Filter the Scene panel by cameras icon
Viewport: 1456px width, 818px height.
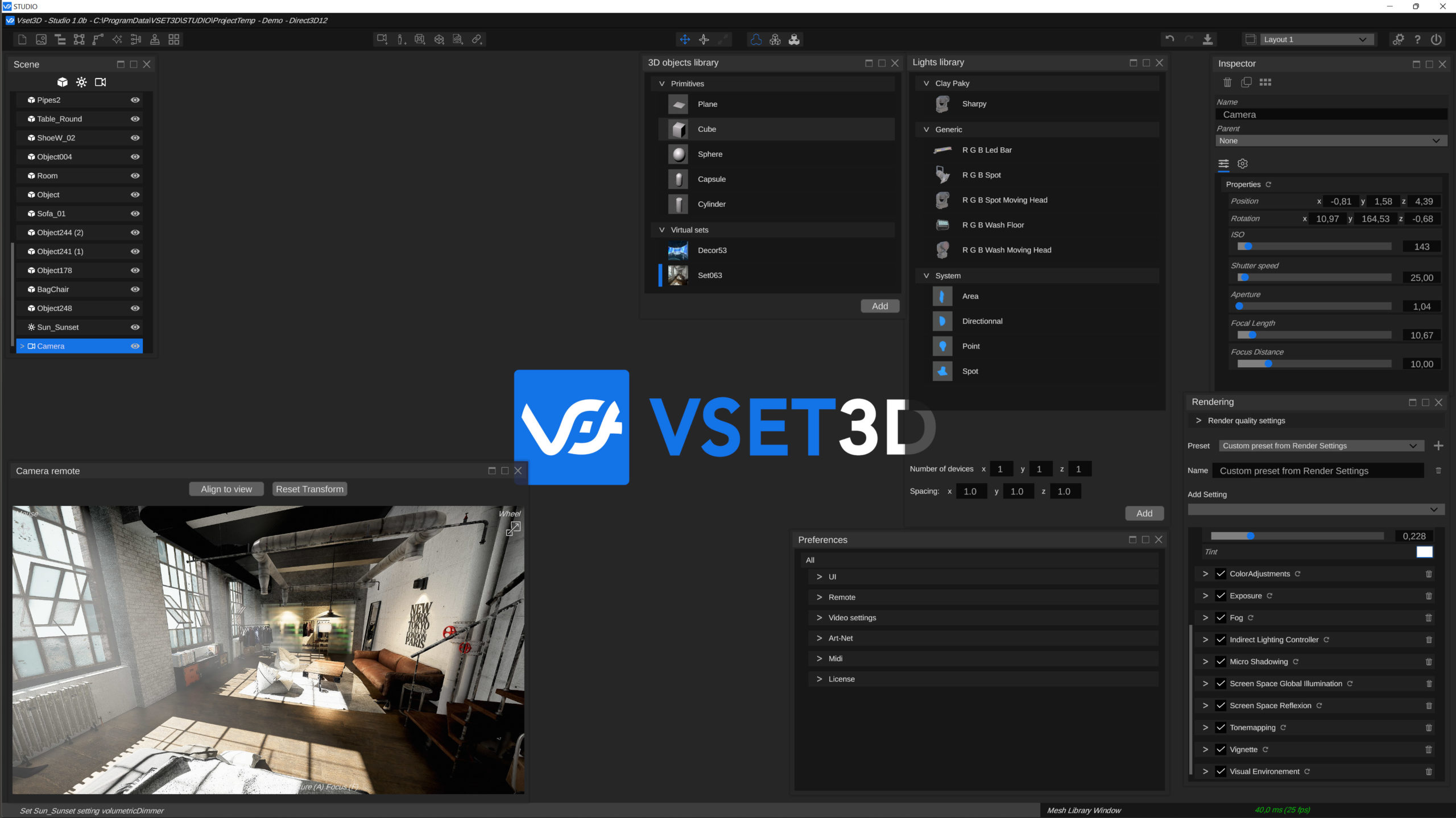click(100, 82)
